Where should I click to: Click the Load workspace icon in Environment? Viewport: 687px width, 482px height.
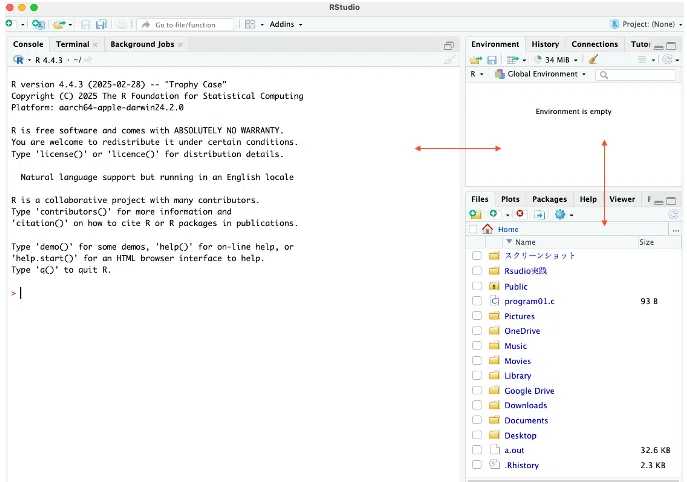coord(476,60)
